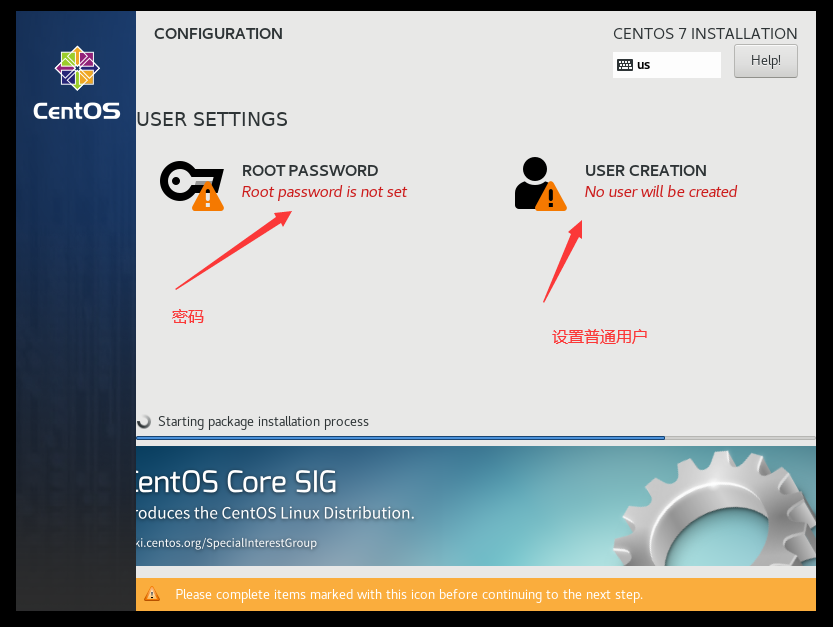Viewport: 833px width, 627px height.
Task: Open the User Creation person icon
Action: coord(540,184)
